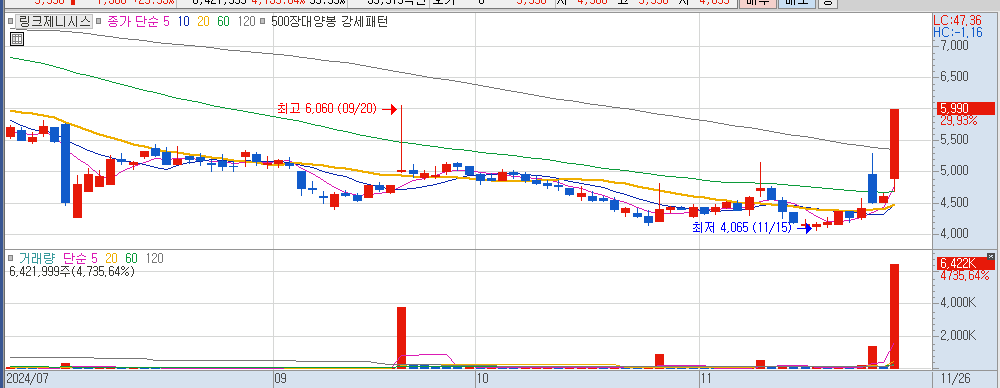This screenshot has height=388, width=1000.
Task: Select volume 단순 5 moving average label
Action: (x=80, y=258)
